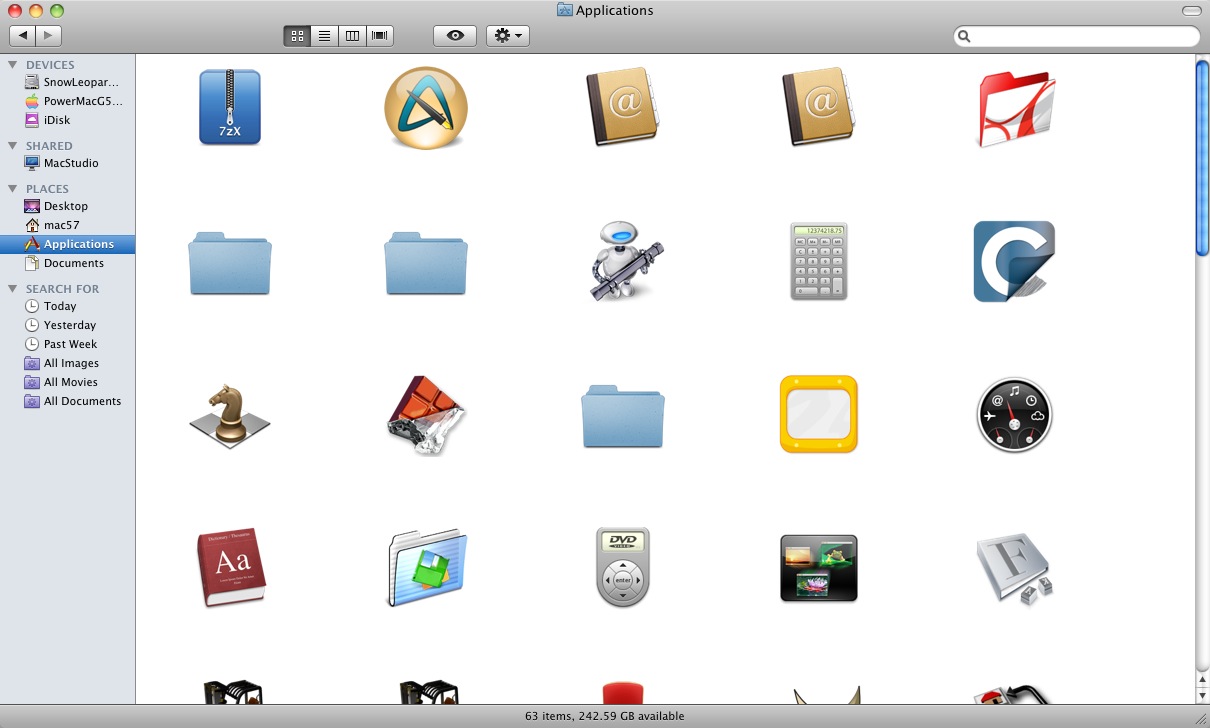Viewport: 1210px width, 728px height.
Task: Open the Carbon Copy Cloner icon
Action: click(1014, 262)
